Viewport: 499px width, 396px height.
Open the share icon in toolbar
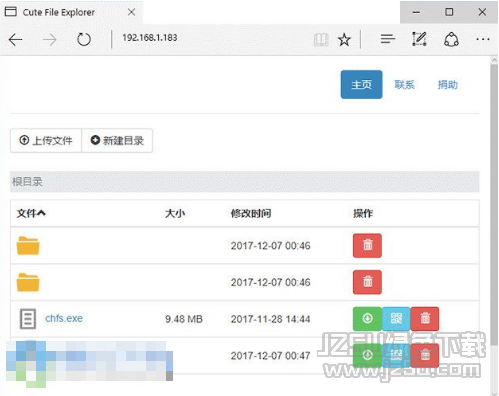pos(451,39)
